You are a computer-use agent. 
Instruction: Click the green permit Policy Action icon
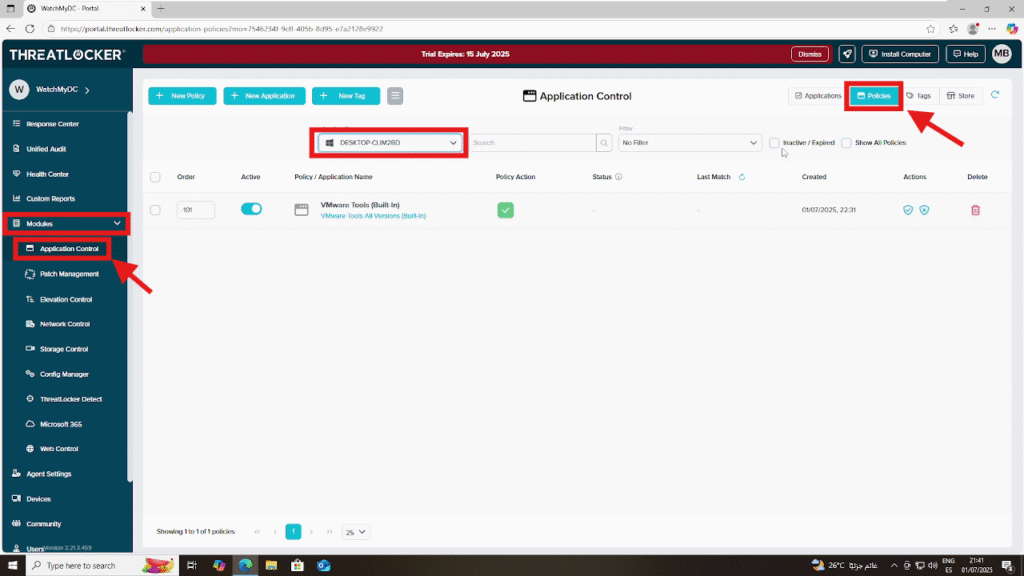pyautogui.click(x=505, y=210)
